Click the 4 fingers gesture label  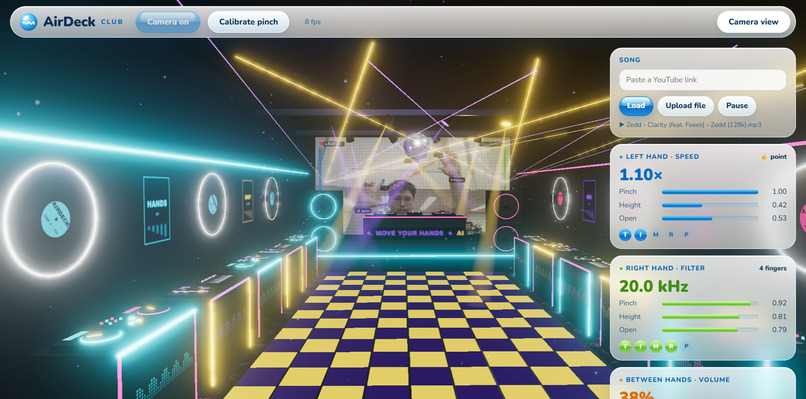click(x=773, y=268)
